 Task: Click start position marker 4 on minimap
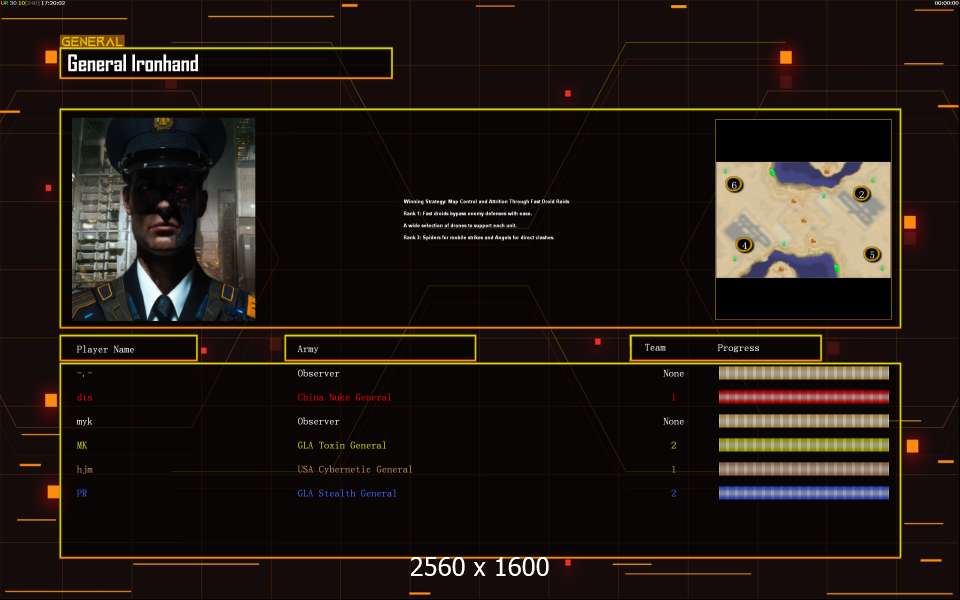point(744,246)
